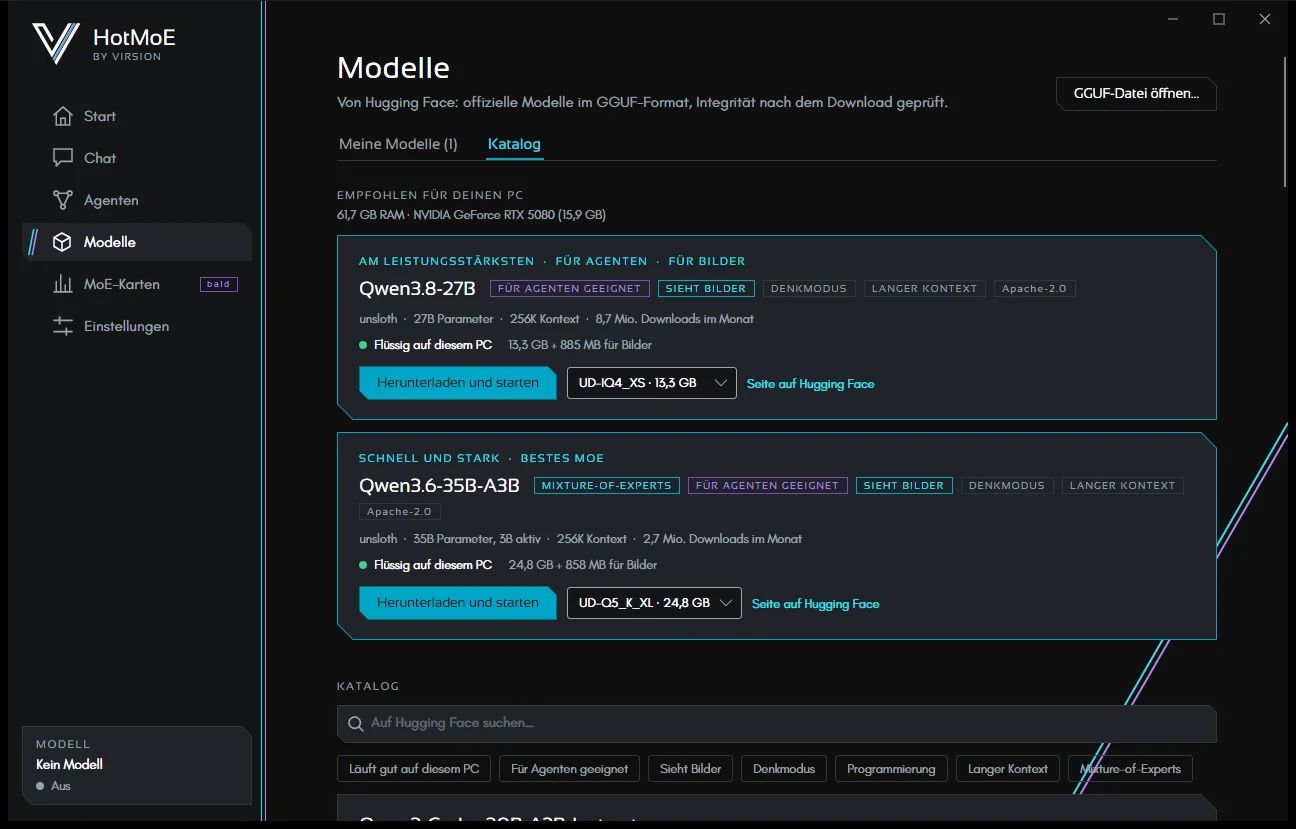Click the 'Kein Modell' status panel
1296x829 pixels.
[137, 765]
